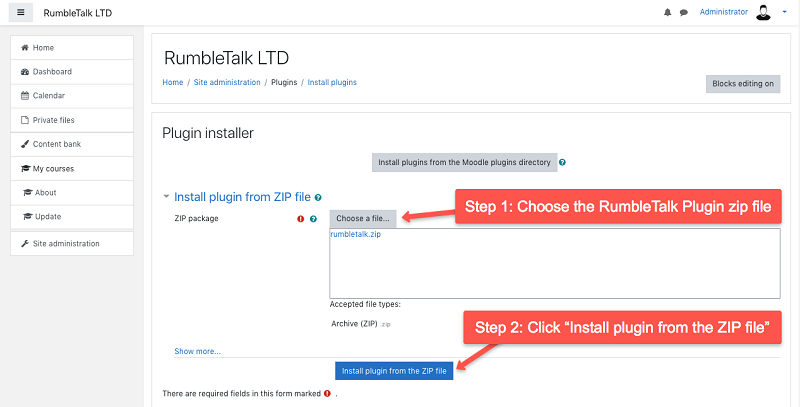Click the red required-field icon by ZIP package
The width and height of the screenshot is (800, 407).
pos(300,218)
